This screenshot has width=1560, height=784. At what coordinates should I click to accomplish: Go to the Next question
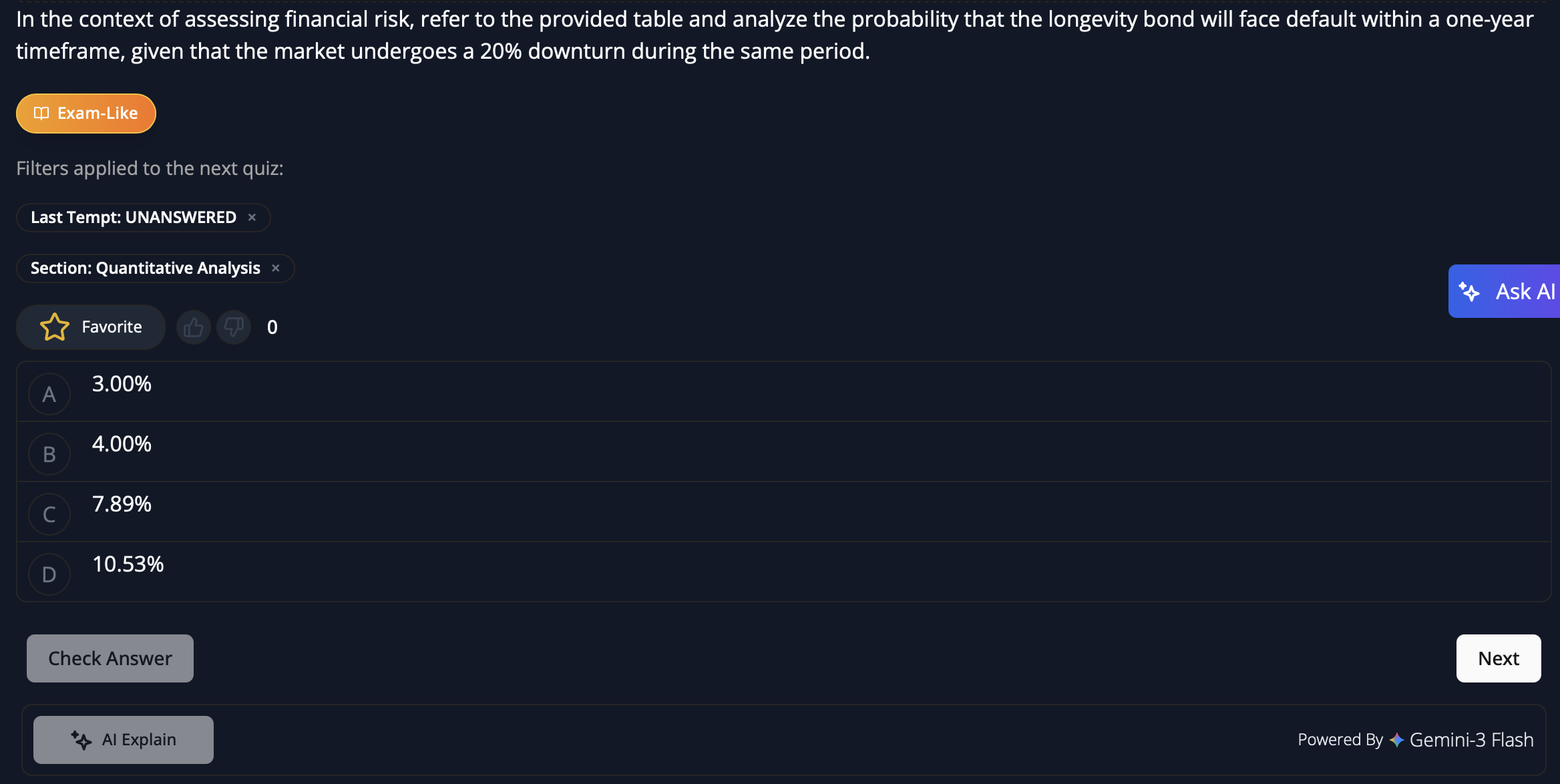[x=1498, y=658]
